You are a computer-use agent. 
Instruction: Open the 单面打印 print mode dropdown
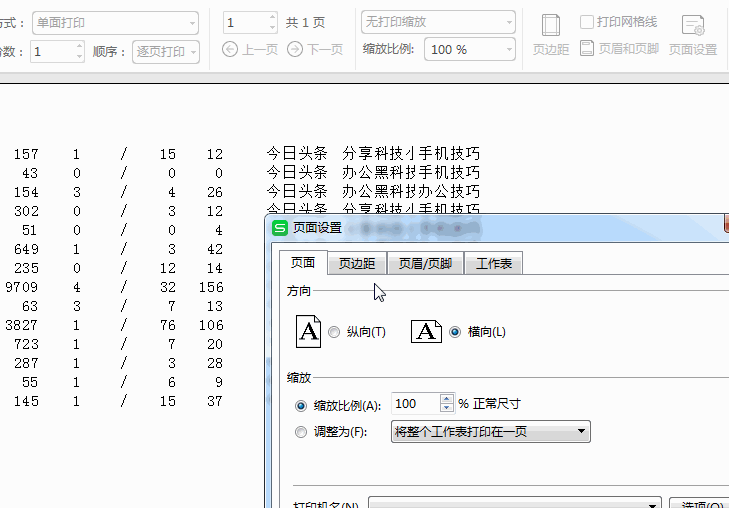115,23
